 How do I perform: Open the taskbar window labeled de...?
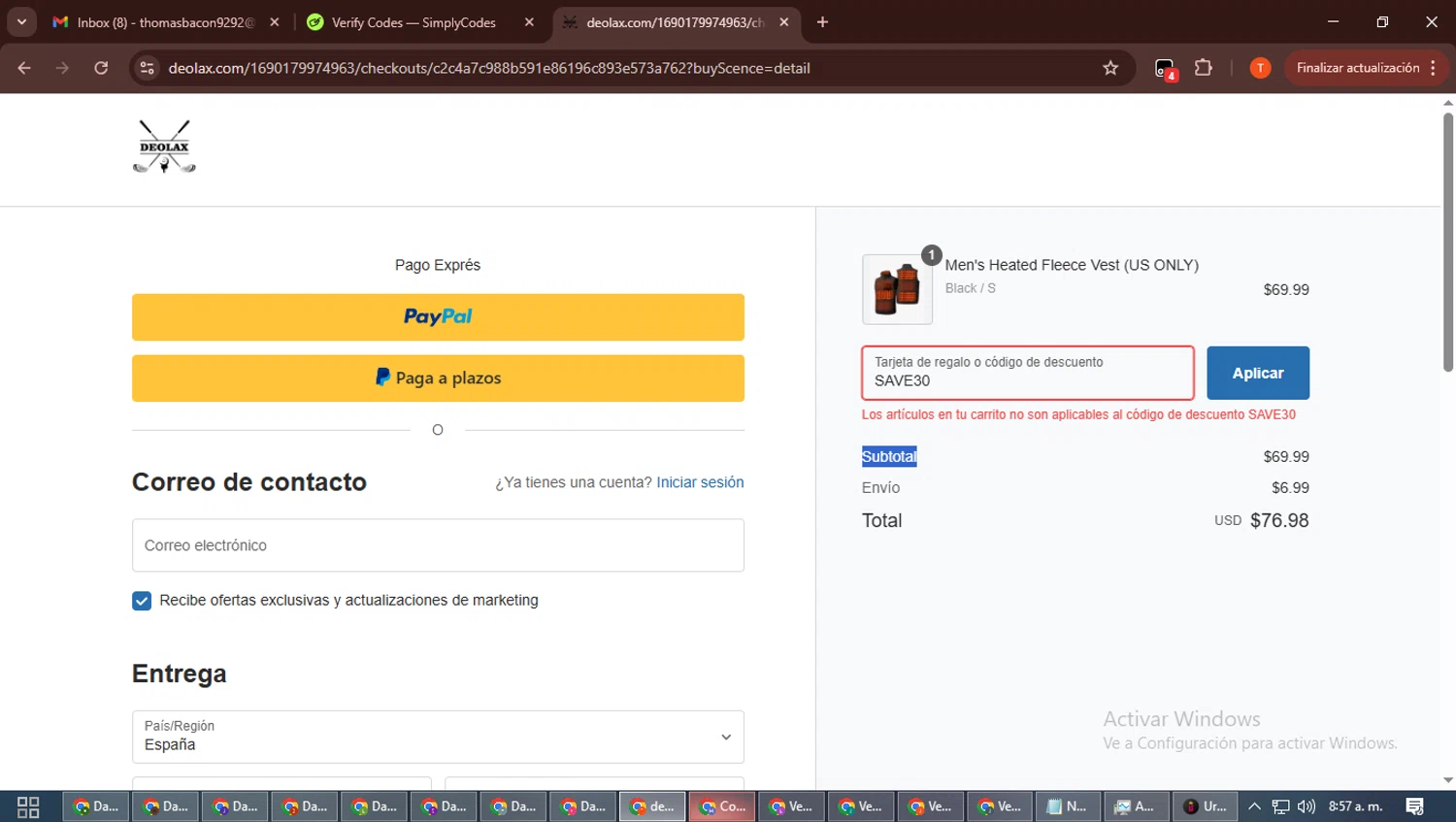652,806
